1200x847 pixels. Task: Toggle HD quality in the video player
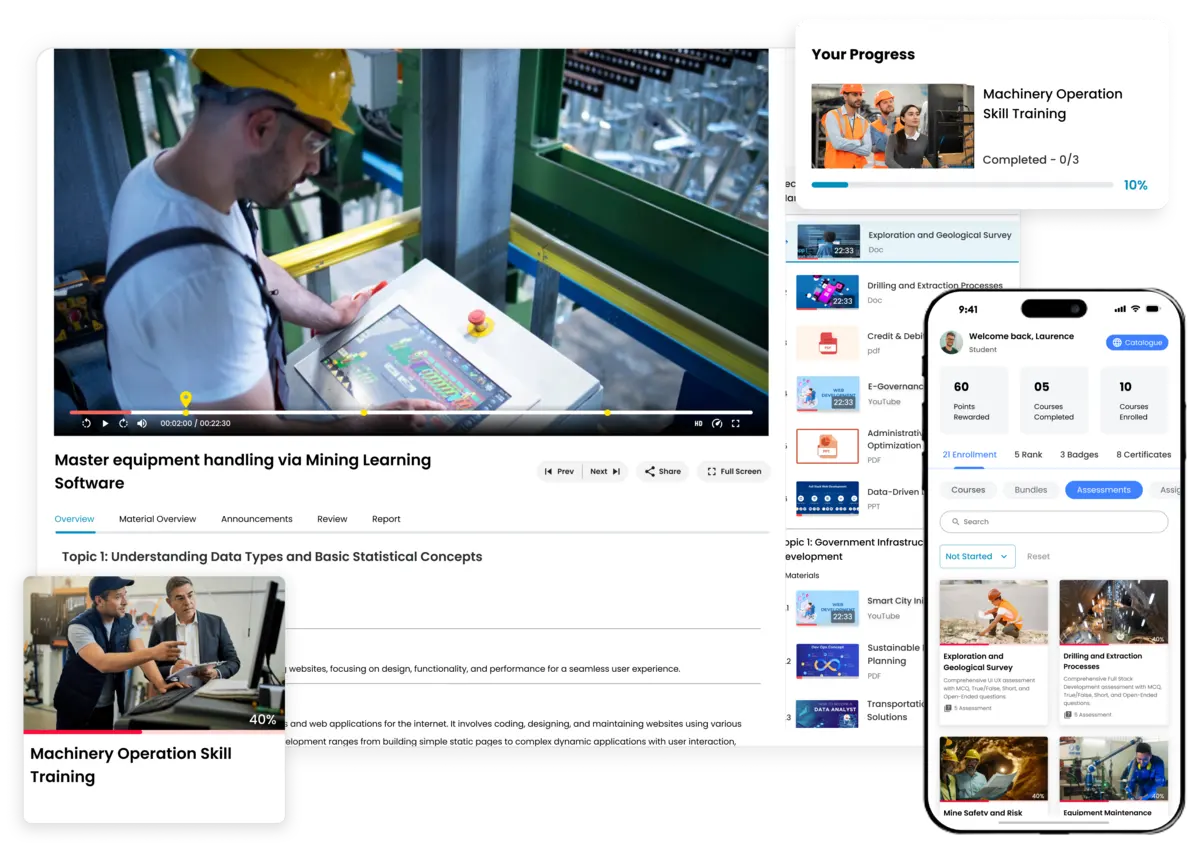pyautogui.click(x=698, y=423)
